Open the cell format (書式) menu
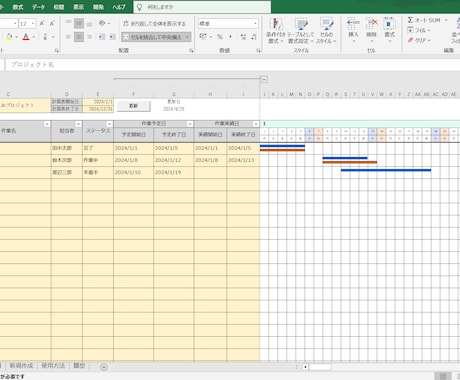The height and width of the screenshot is (380, 460). click(x=389, y=31)
